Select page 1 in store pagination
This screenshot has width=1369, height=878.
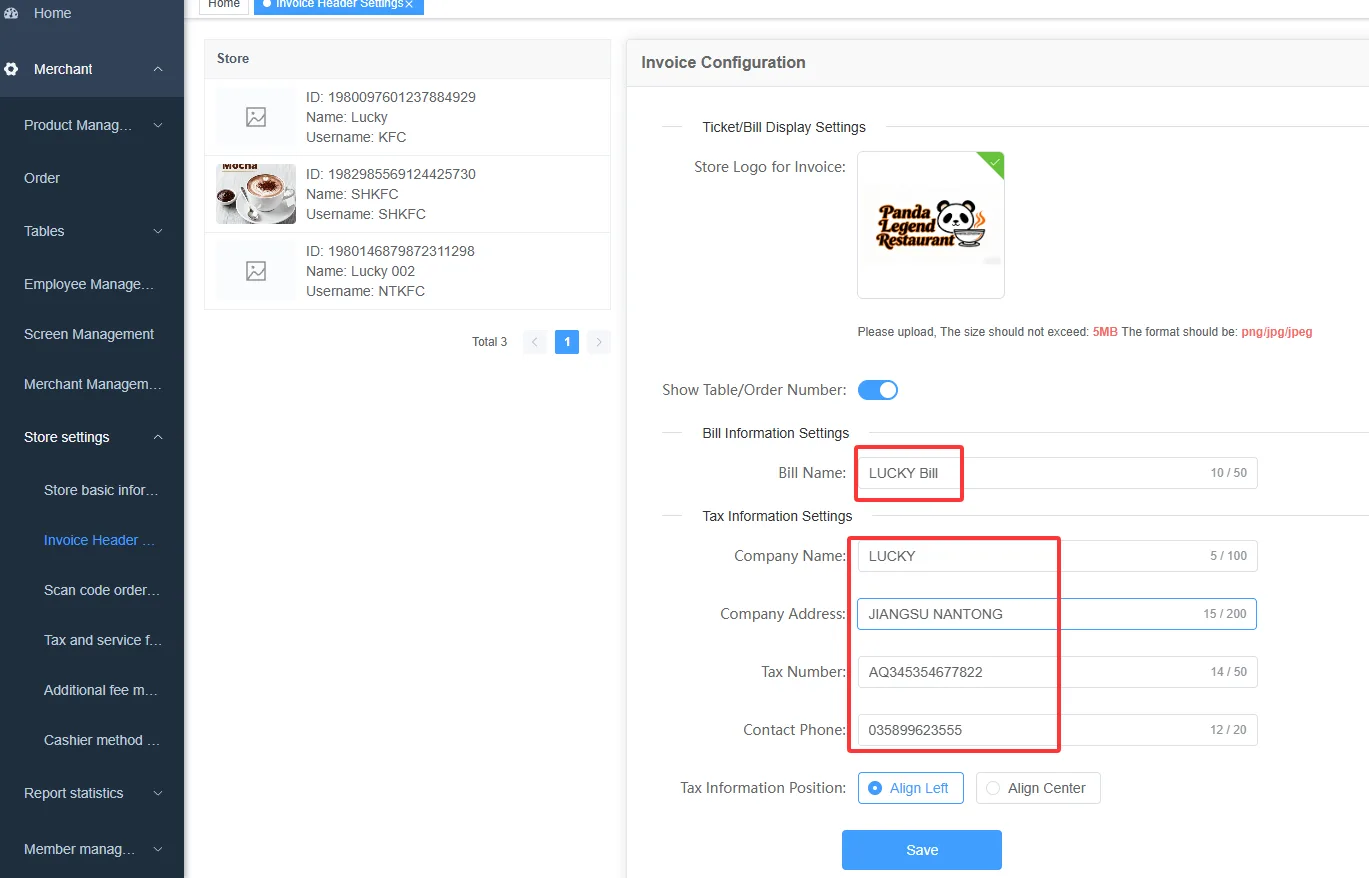click(567, 342)
